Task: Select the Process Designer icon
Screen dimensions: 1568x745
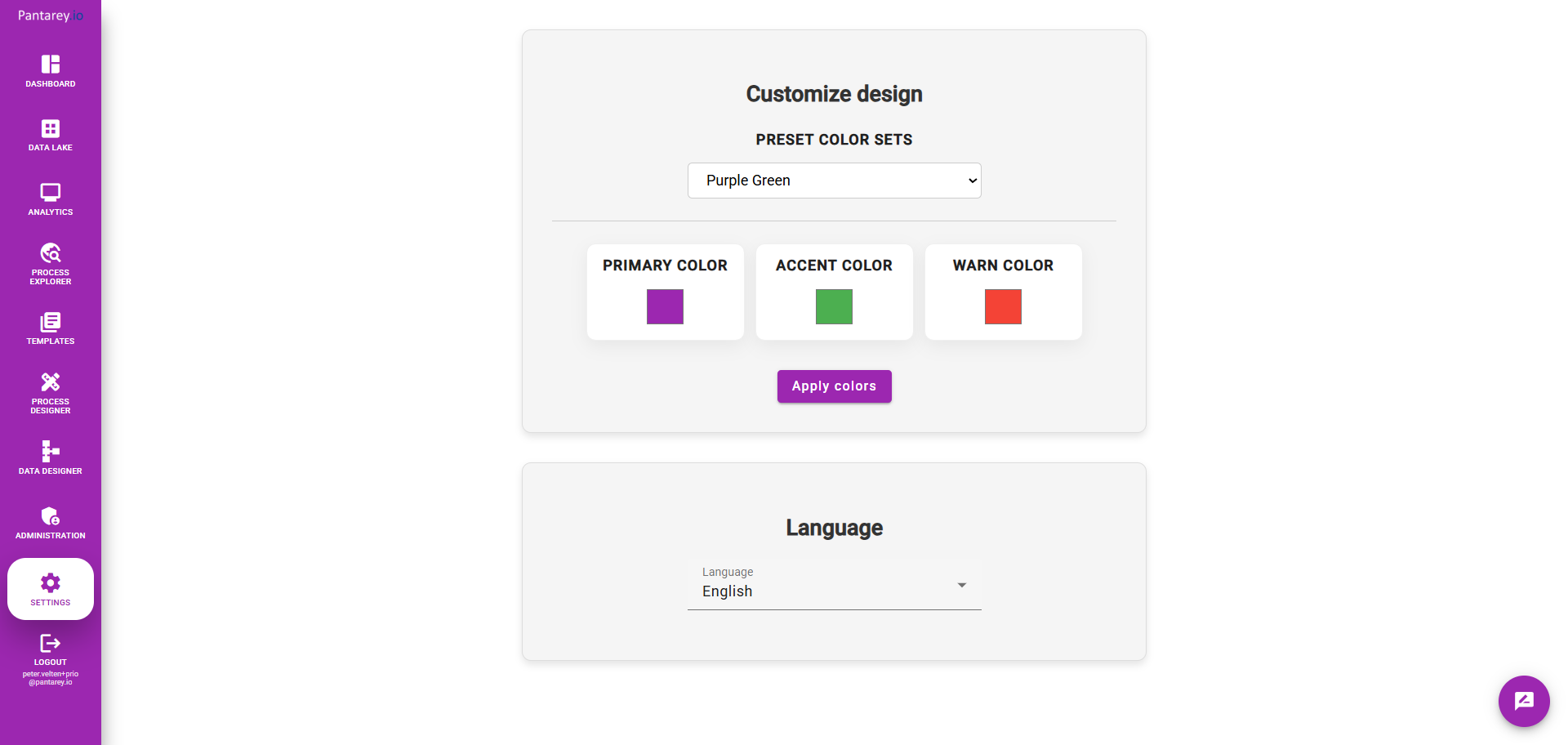Action: click(x=51, y=382)
